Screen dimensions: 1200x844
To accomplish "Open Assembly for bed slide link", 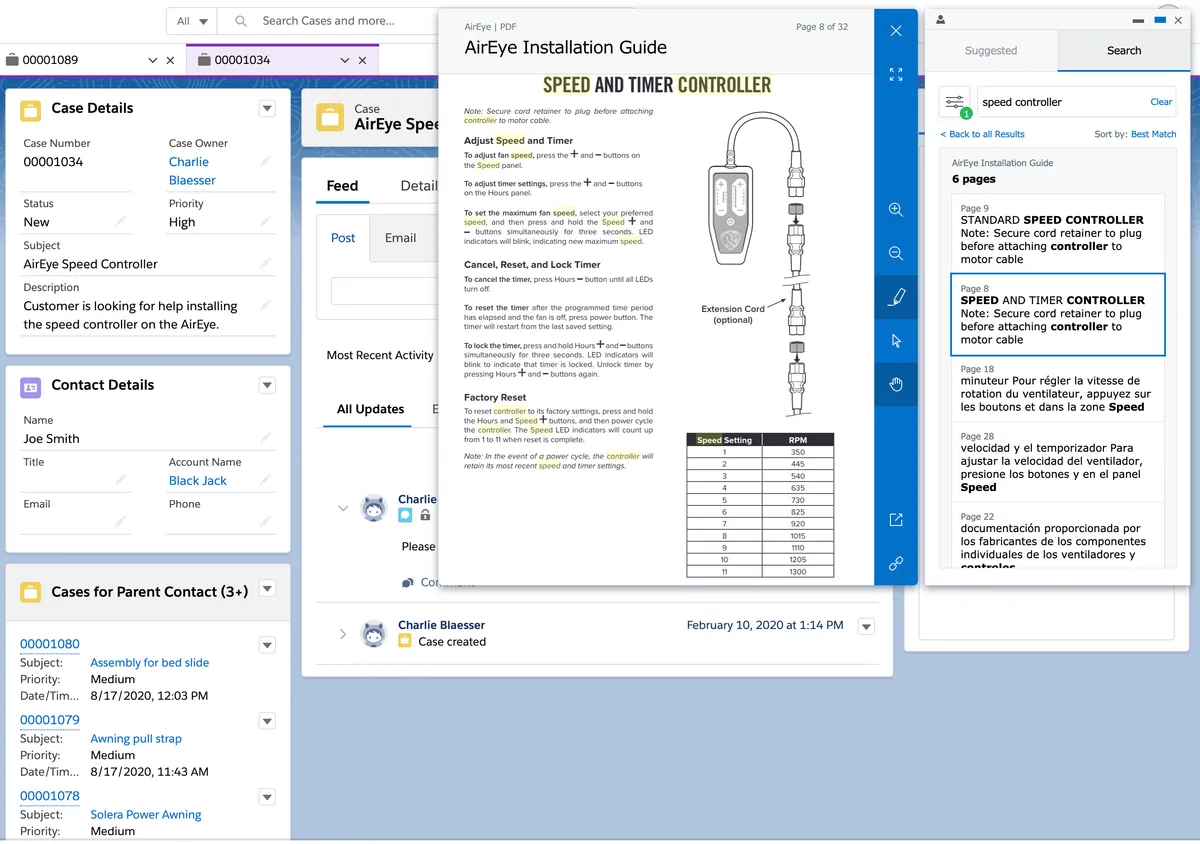I will (x=150, y=663).
